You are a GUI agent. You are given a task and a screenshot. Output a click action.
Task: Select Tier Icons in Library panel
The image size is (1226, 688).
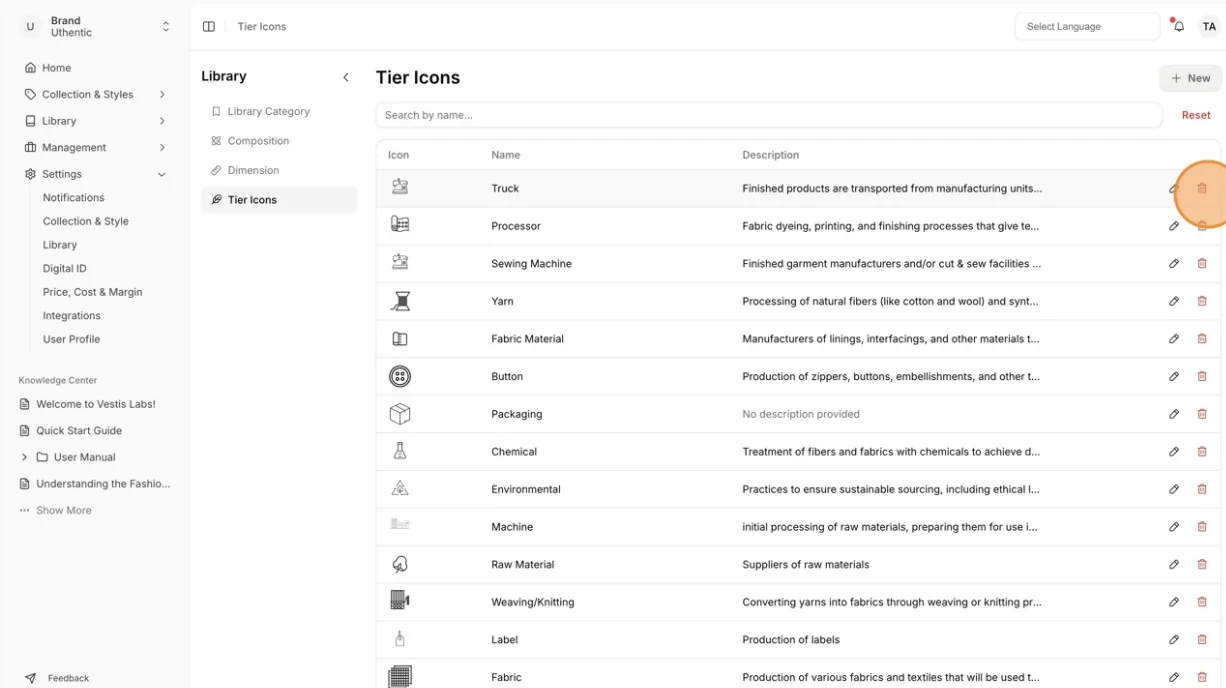(x=279, y=200)
